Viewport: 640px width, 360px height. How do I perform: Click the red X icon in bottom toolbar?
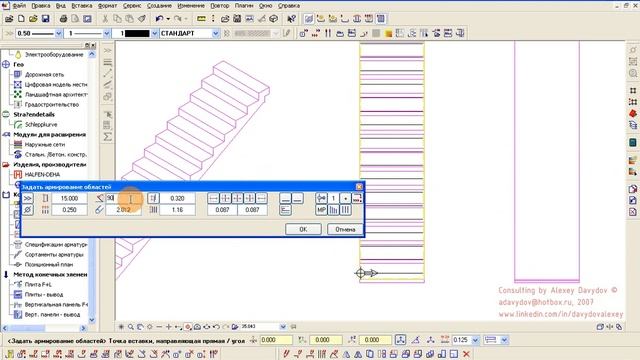click(x=466, y=354)
